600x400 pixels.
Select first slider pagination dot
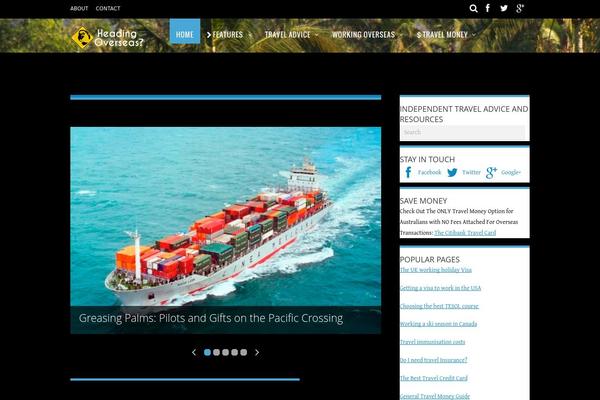(207, 352)
